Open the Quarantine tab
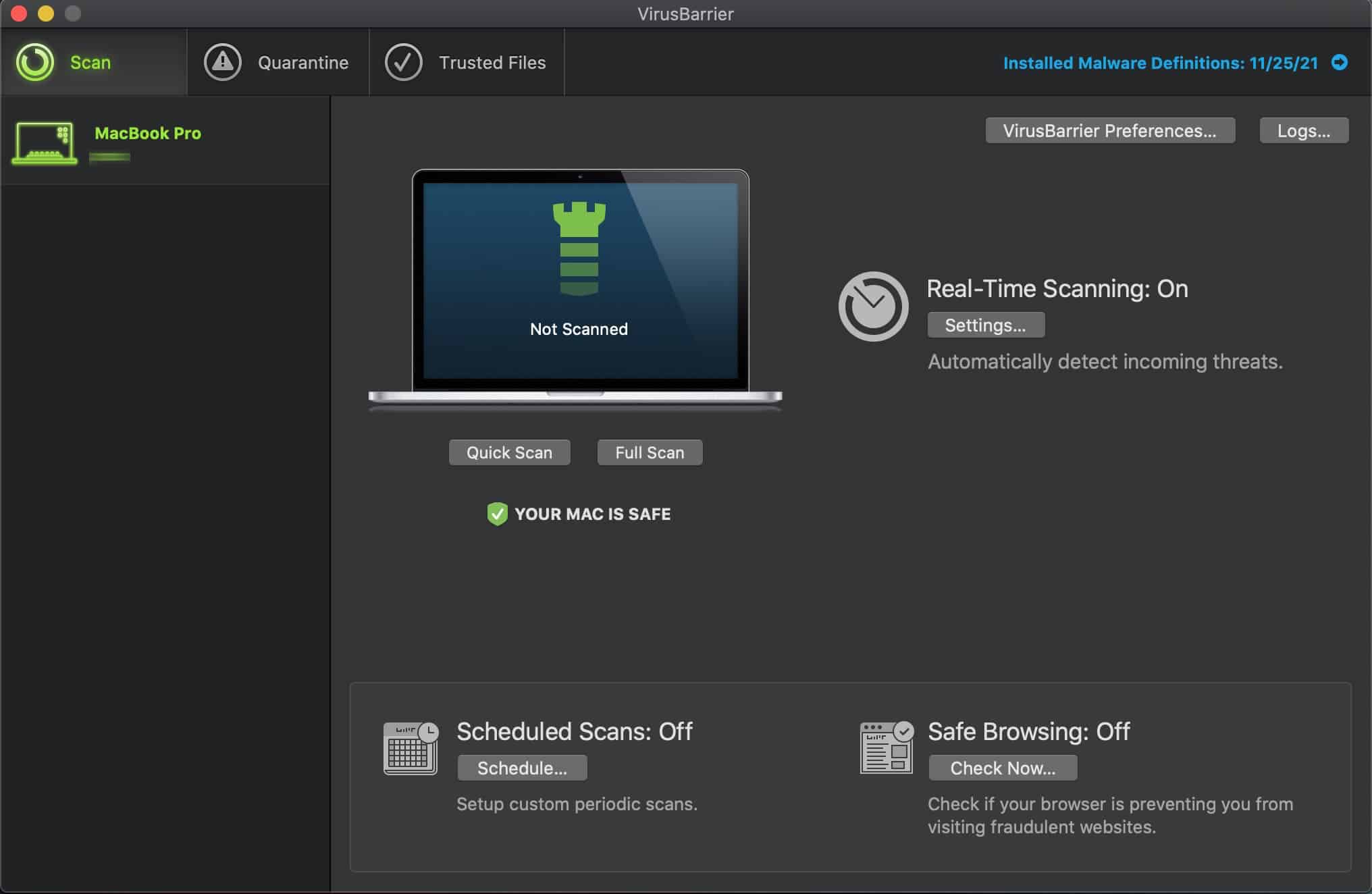The height and width of the screenshot is (894, 1372). (278, 62)
